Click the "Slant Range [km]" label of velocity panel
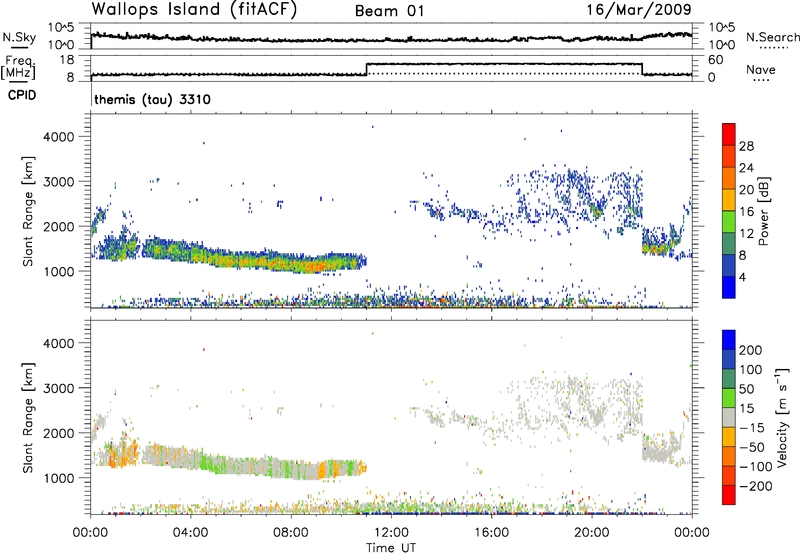800x554 pixels. (28, 418)
